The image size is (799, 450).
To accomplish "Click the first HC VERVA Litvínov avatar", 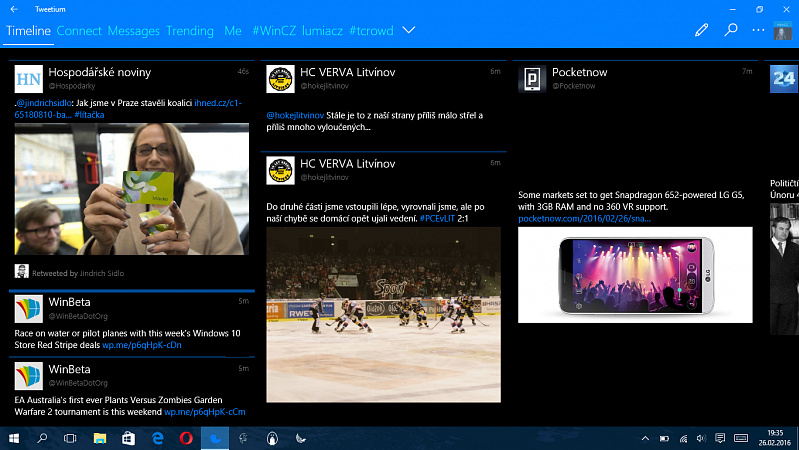I will coord(280,79).
